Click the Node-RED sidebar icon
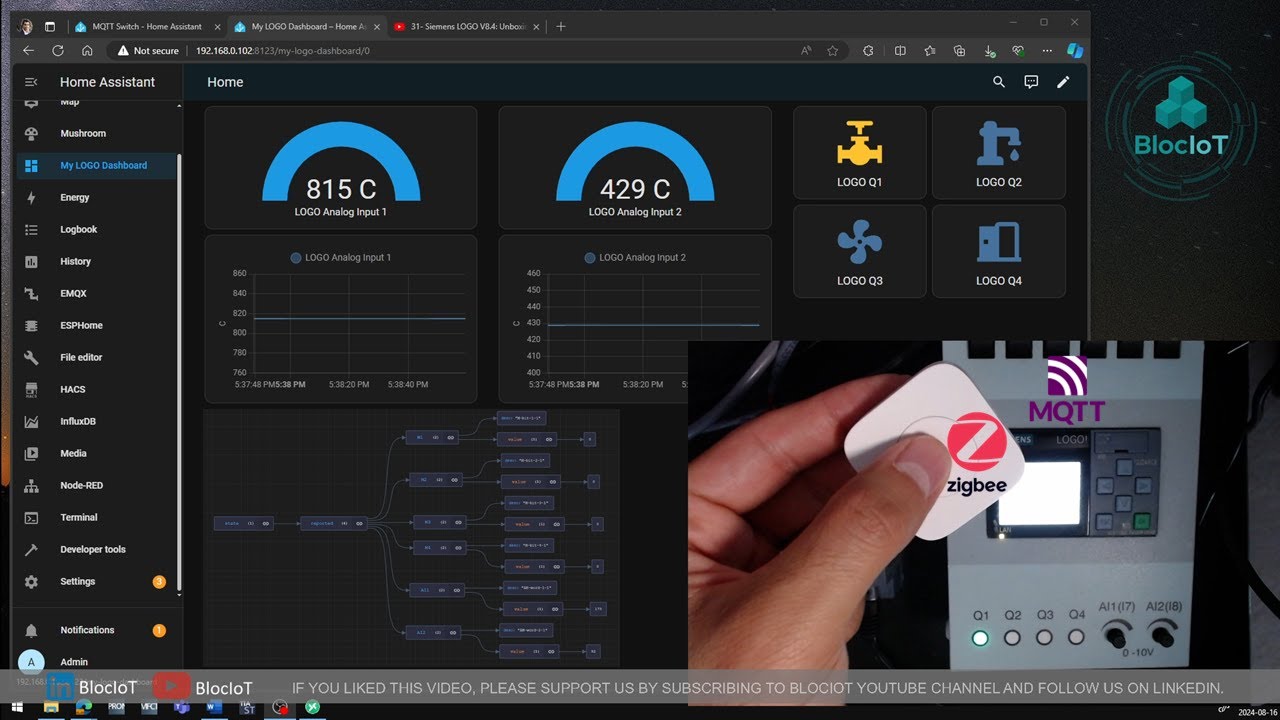Image resolution: width=1280 pixels, height=720 pixels. [31, 485]
